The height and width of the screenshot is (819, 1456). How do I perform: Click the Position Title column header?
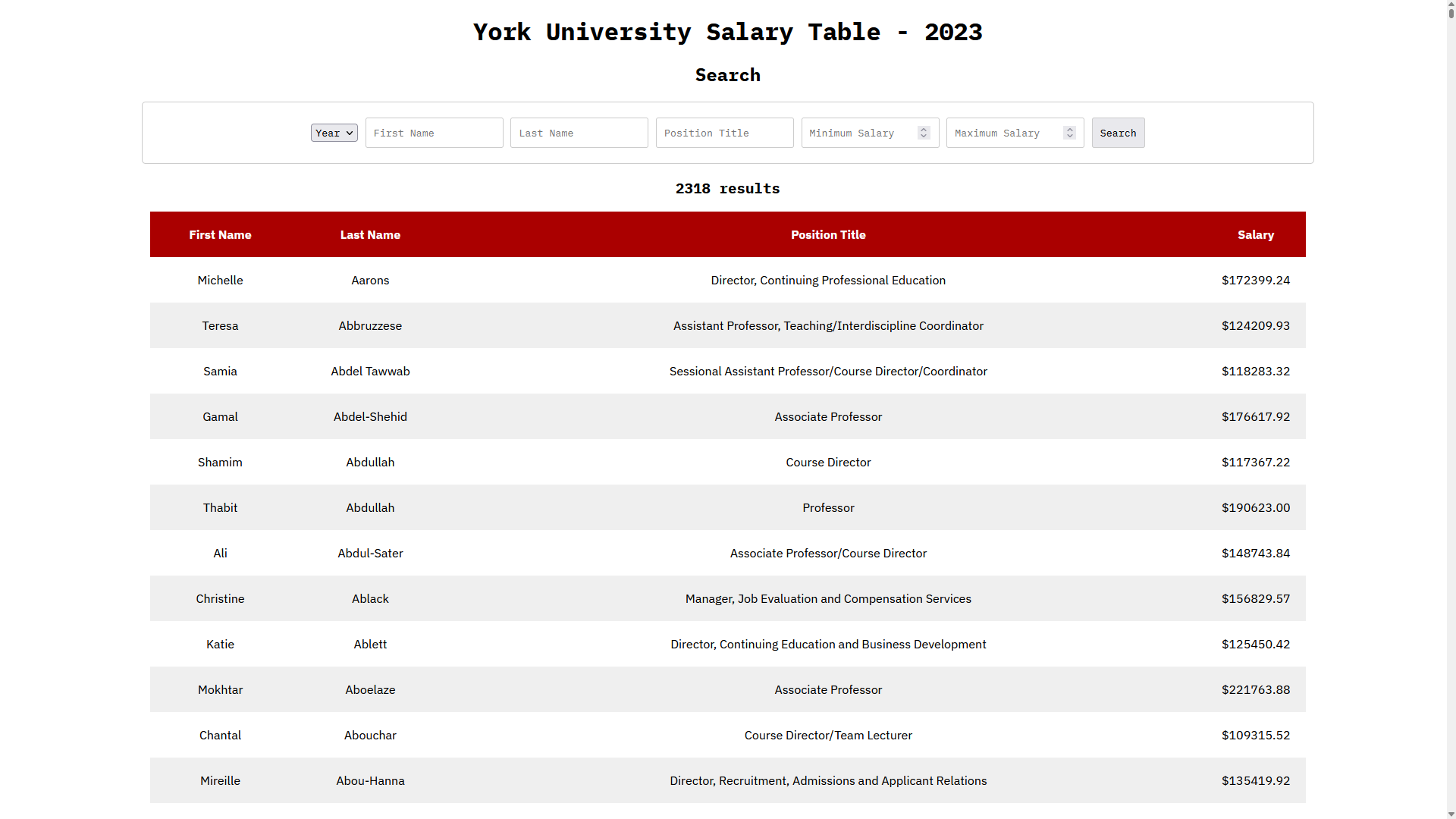pos(828,234)
